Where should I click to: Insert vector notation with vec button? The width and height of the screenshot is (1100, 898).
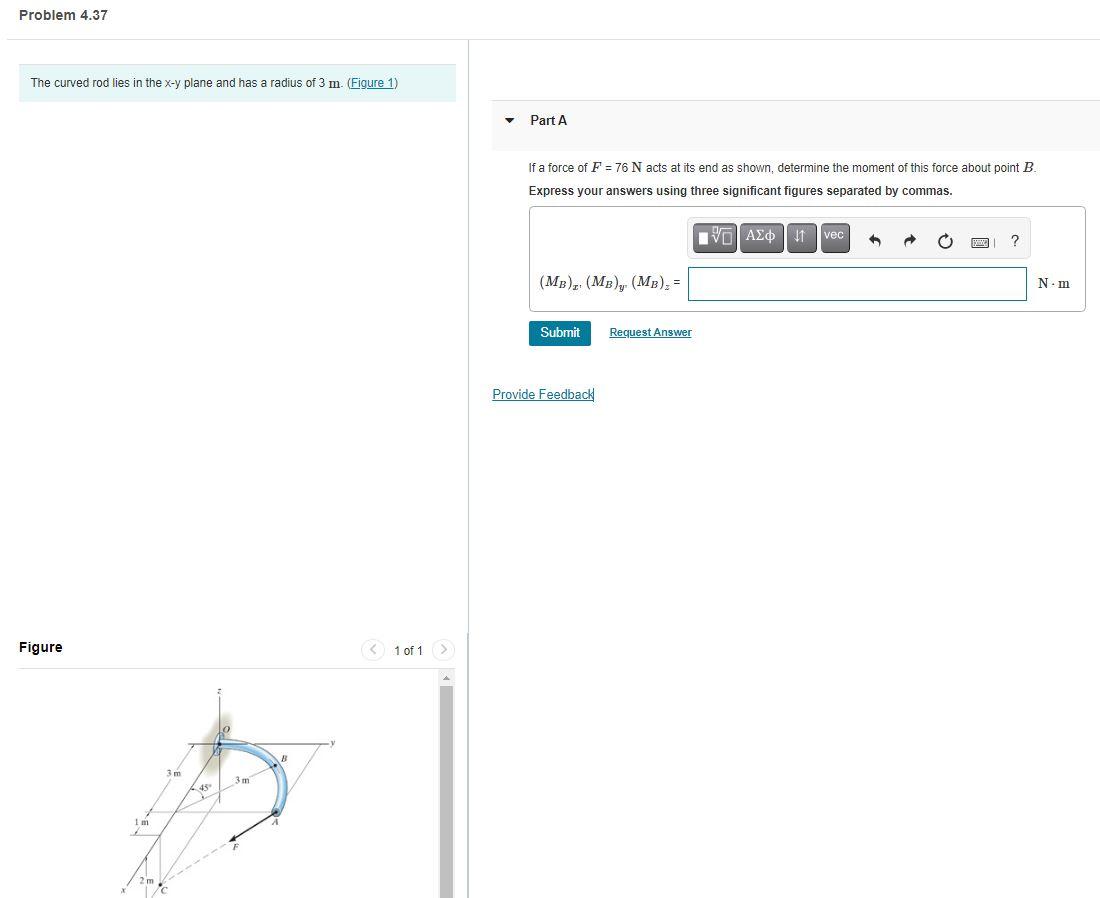tap(834, 237)
